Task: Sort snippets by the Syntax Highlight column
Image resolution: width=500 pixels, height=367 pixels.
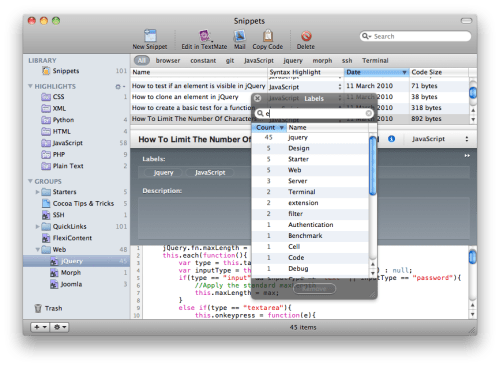Action: pos(305,72)
